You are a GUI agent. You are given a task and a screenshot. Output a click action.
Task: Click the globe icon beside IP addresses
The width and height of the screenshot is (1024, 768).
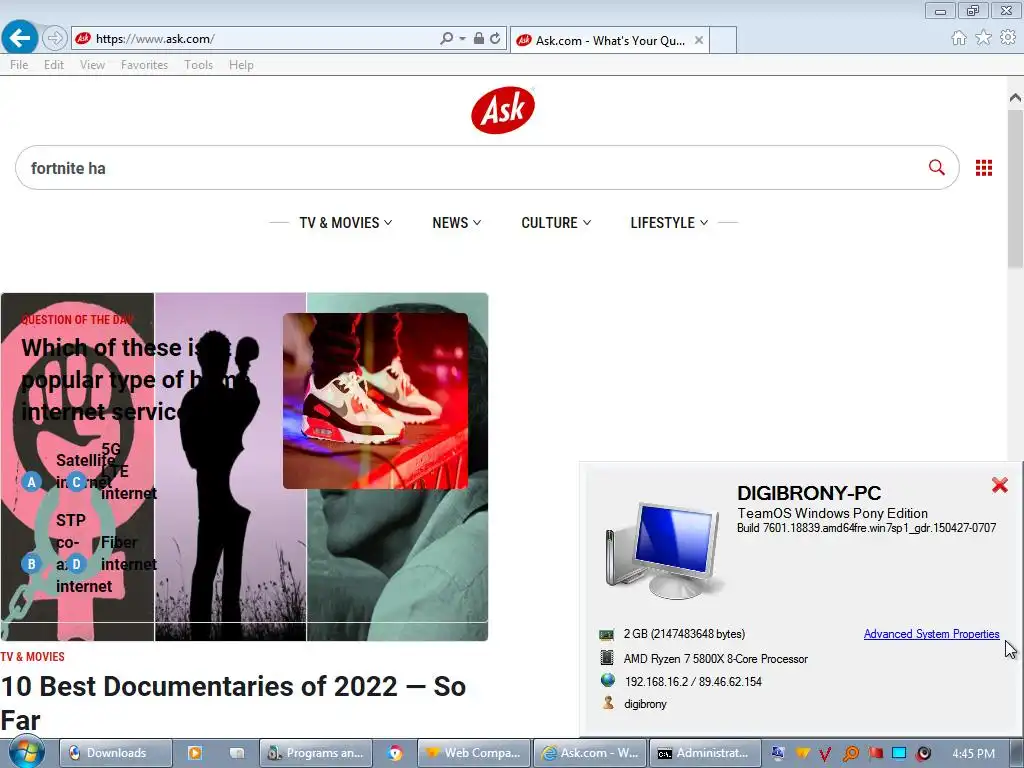607,680
